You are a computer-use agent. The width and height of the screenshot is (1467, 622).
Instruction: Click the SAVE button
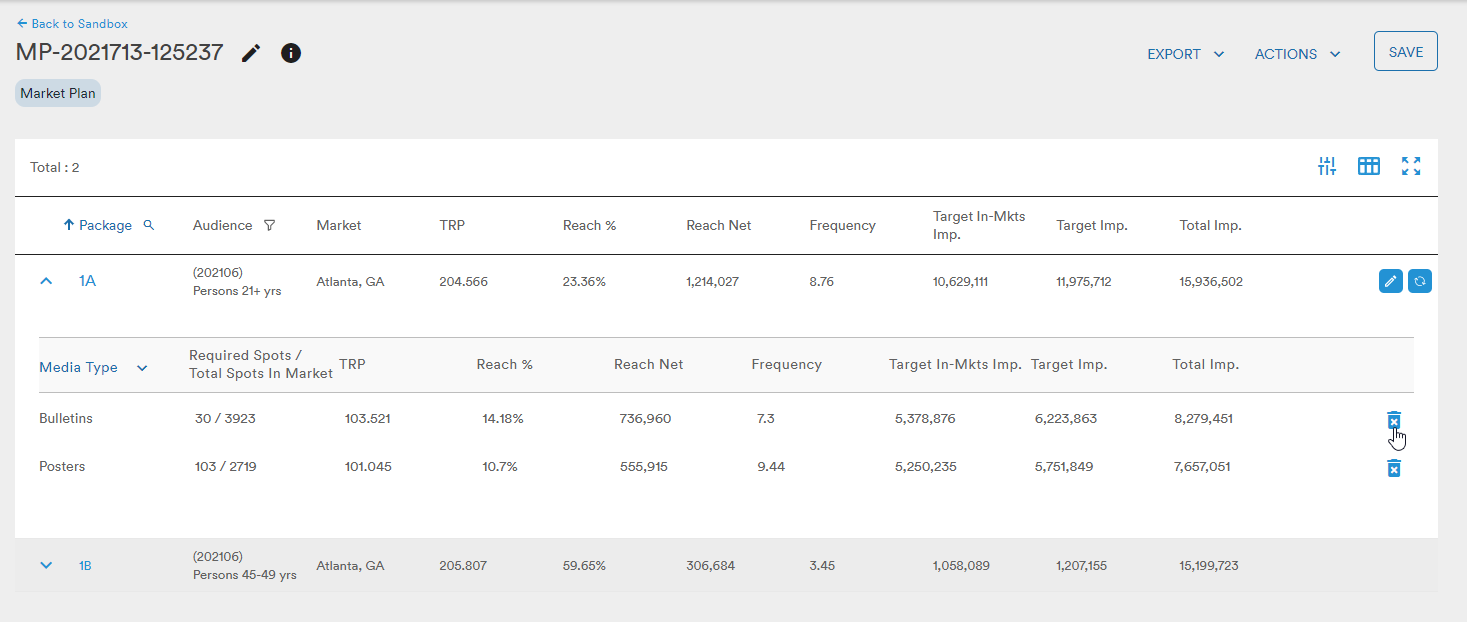pos(1406,52)
